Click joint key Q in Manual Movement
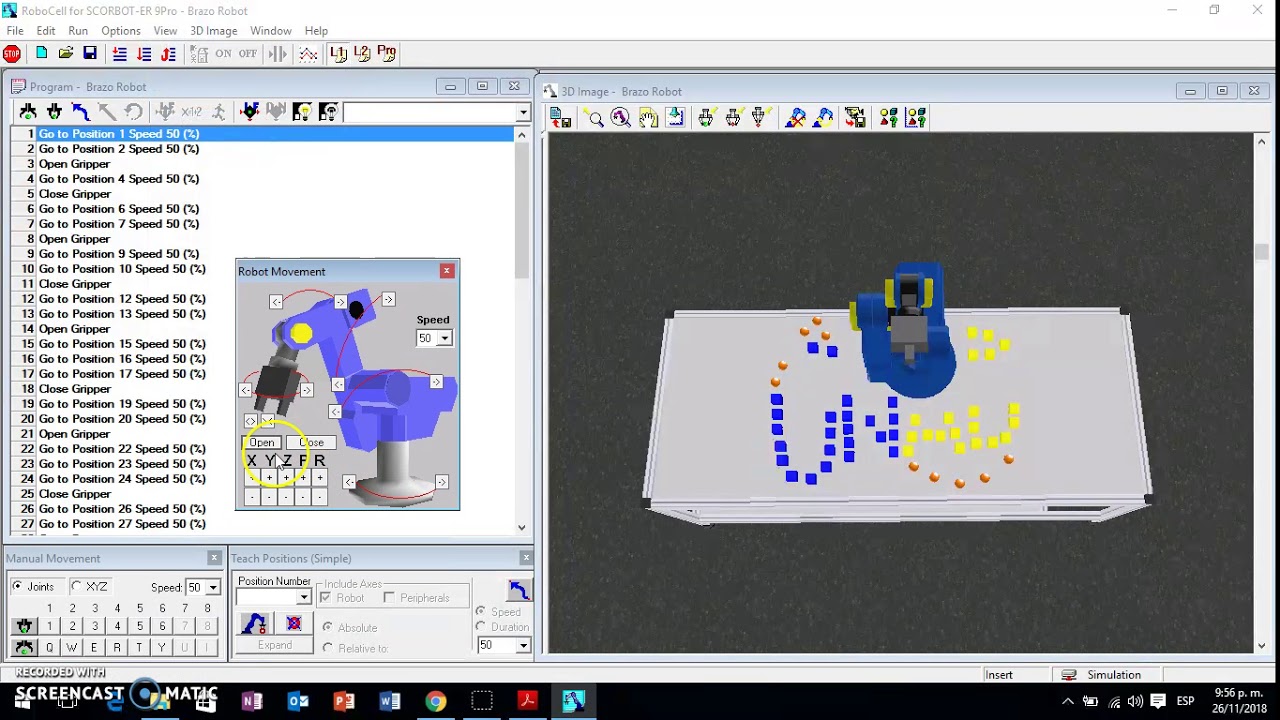The width and height of the screenshot is (1280, 720). click(49, 647)
